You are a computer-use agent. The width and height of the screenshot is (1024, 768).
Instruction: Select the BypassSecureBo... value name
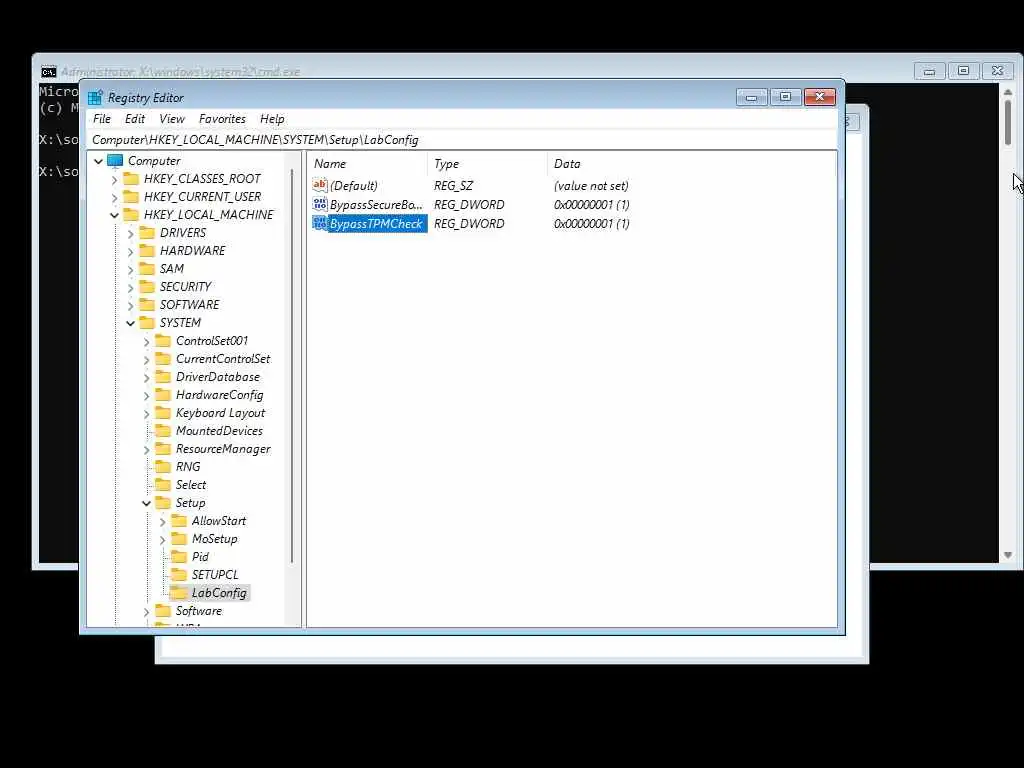click(376, 204)
